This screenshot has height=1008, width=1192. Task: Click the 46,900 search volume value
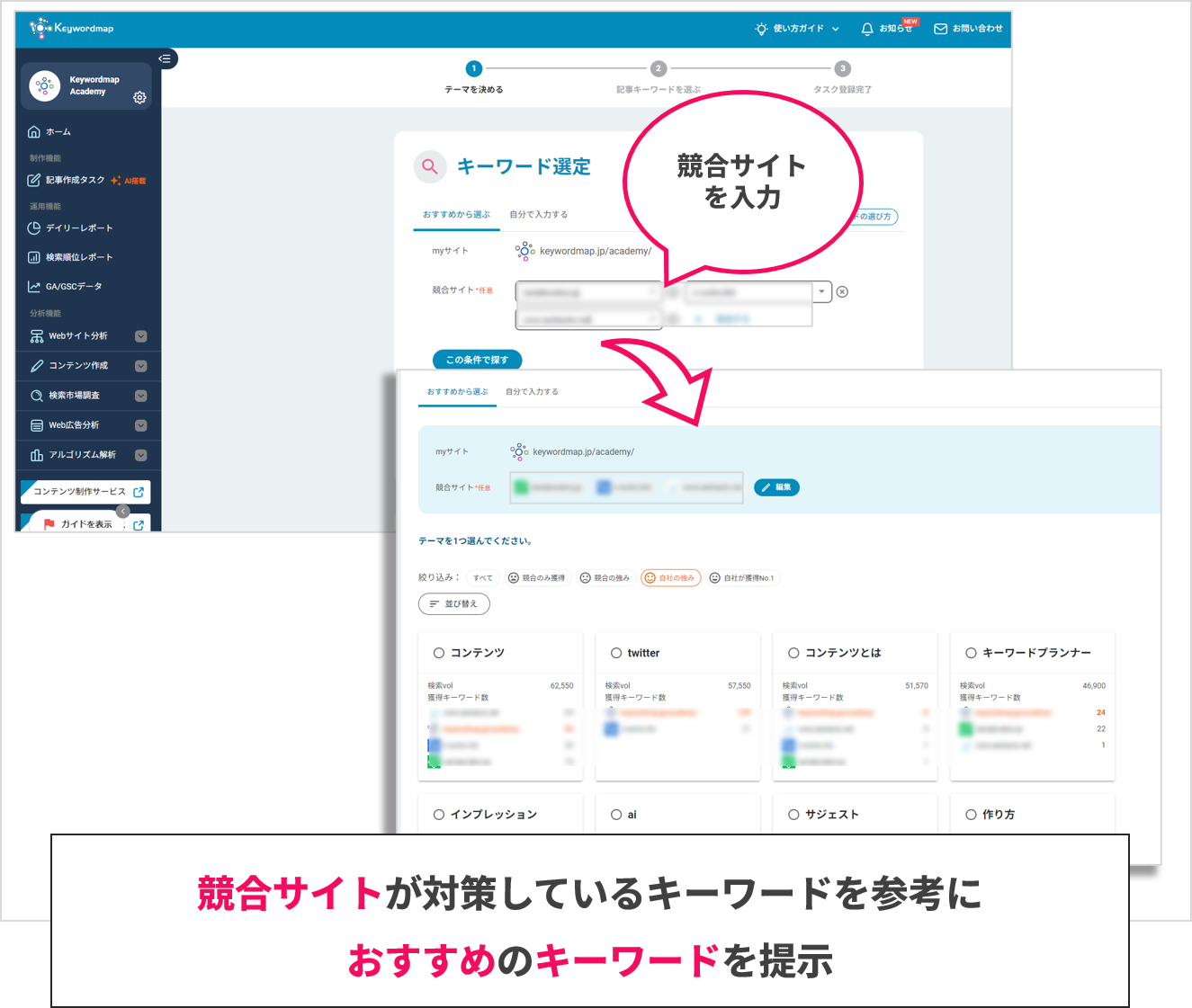(x=1094, y=686)
